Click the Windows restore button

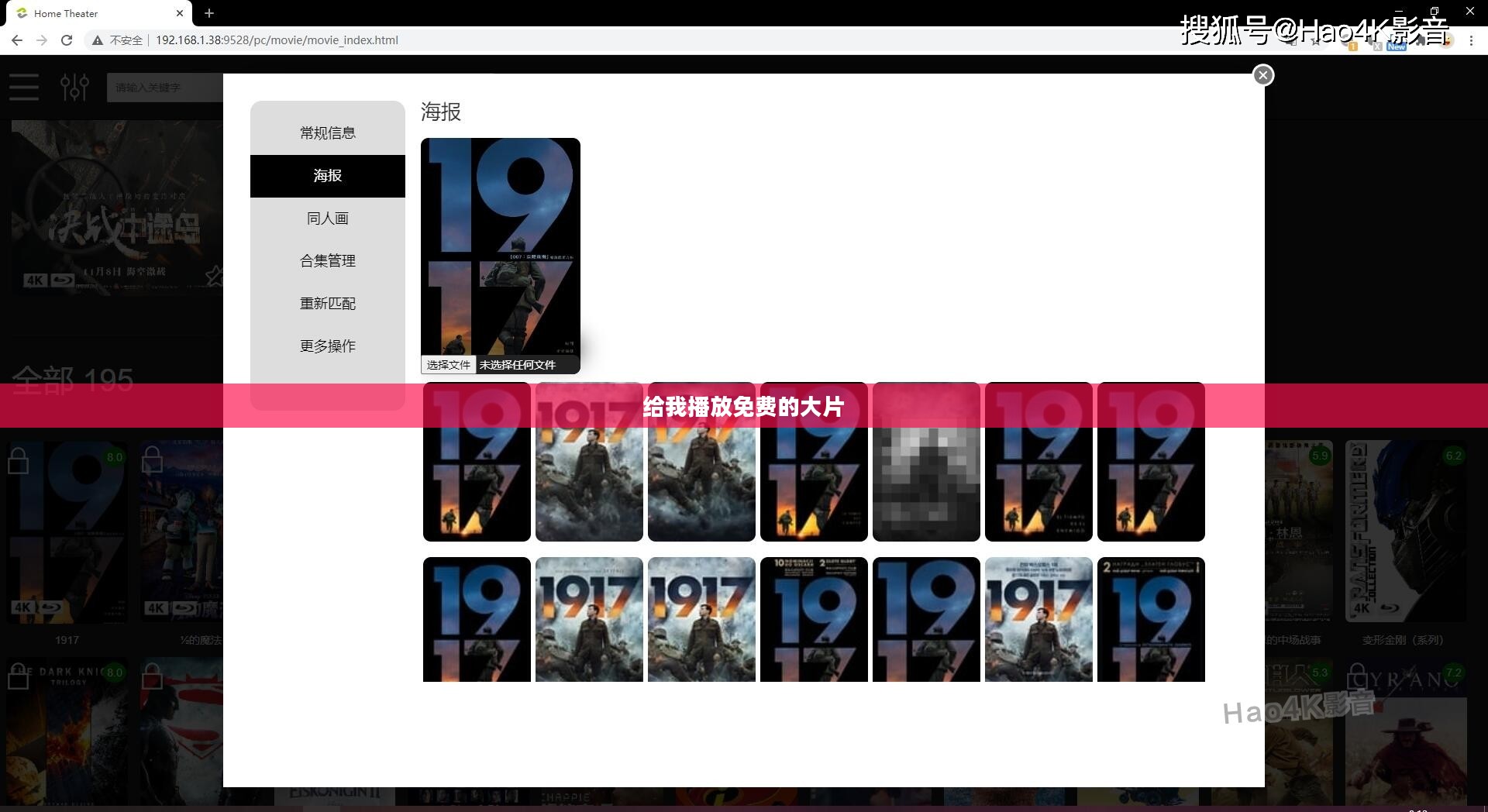click(1435, 11)
